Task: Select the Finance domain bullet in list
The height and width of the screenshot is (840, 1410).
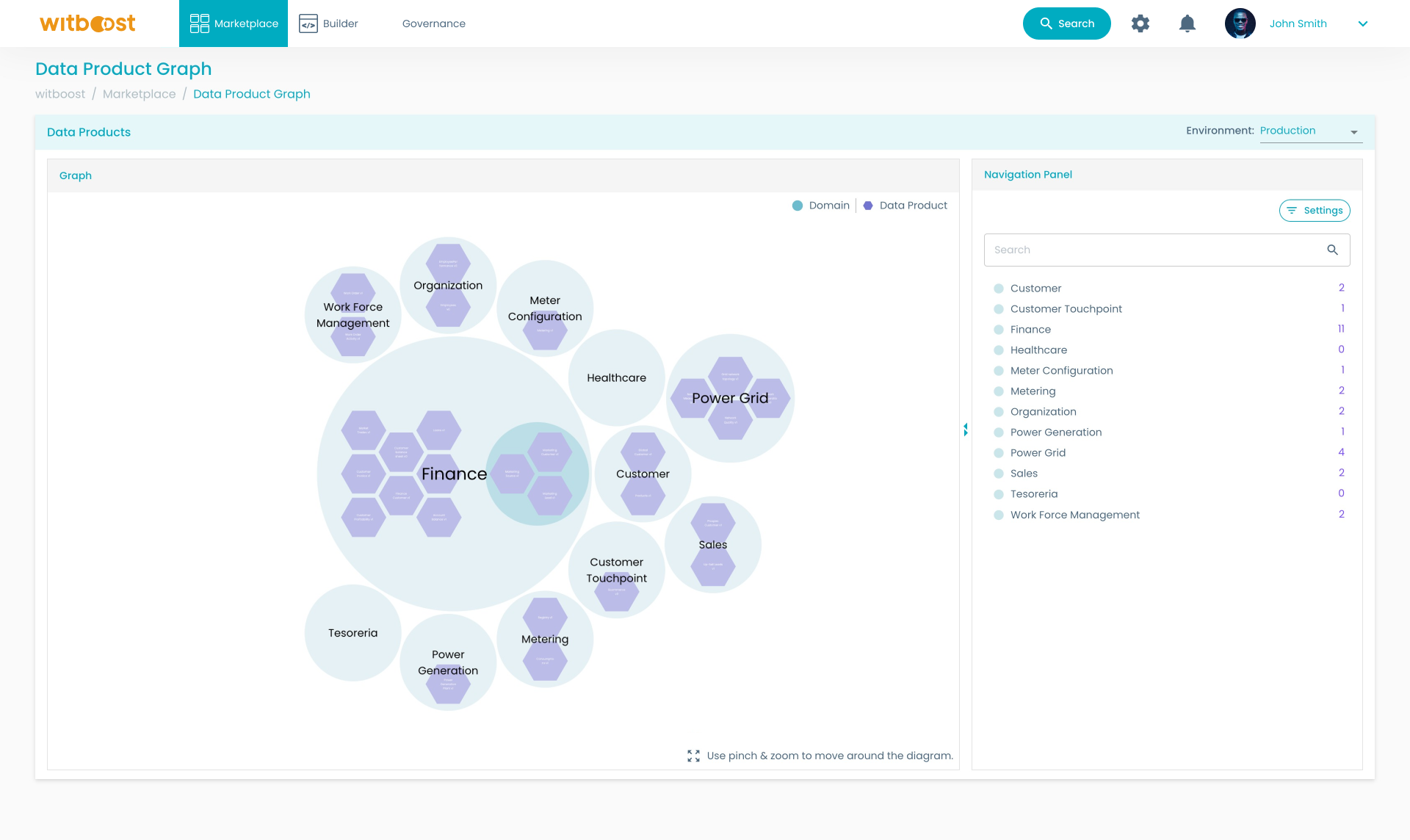Action: 999,330
